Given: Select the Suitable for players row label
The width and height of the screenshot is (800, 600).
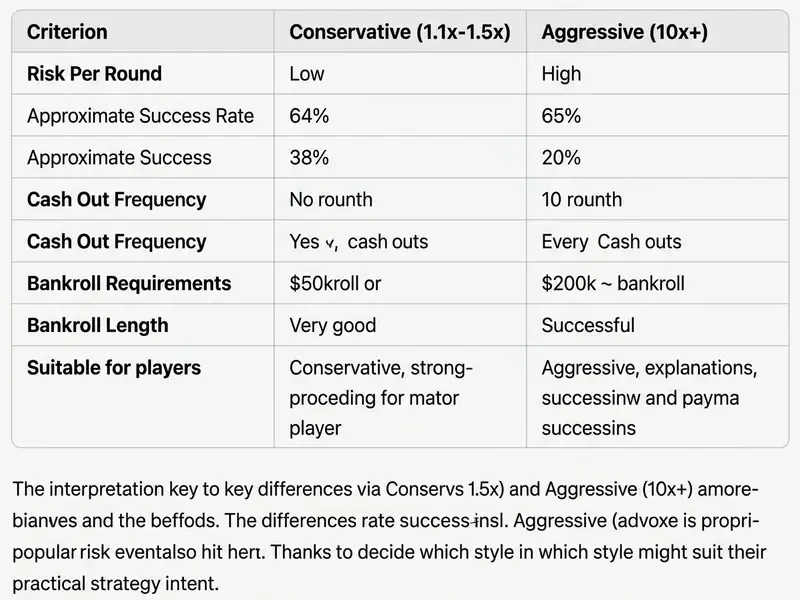Looking at the screenshot, I should 114,368.
